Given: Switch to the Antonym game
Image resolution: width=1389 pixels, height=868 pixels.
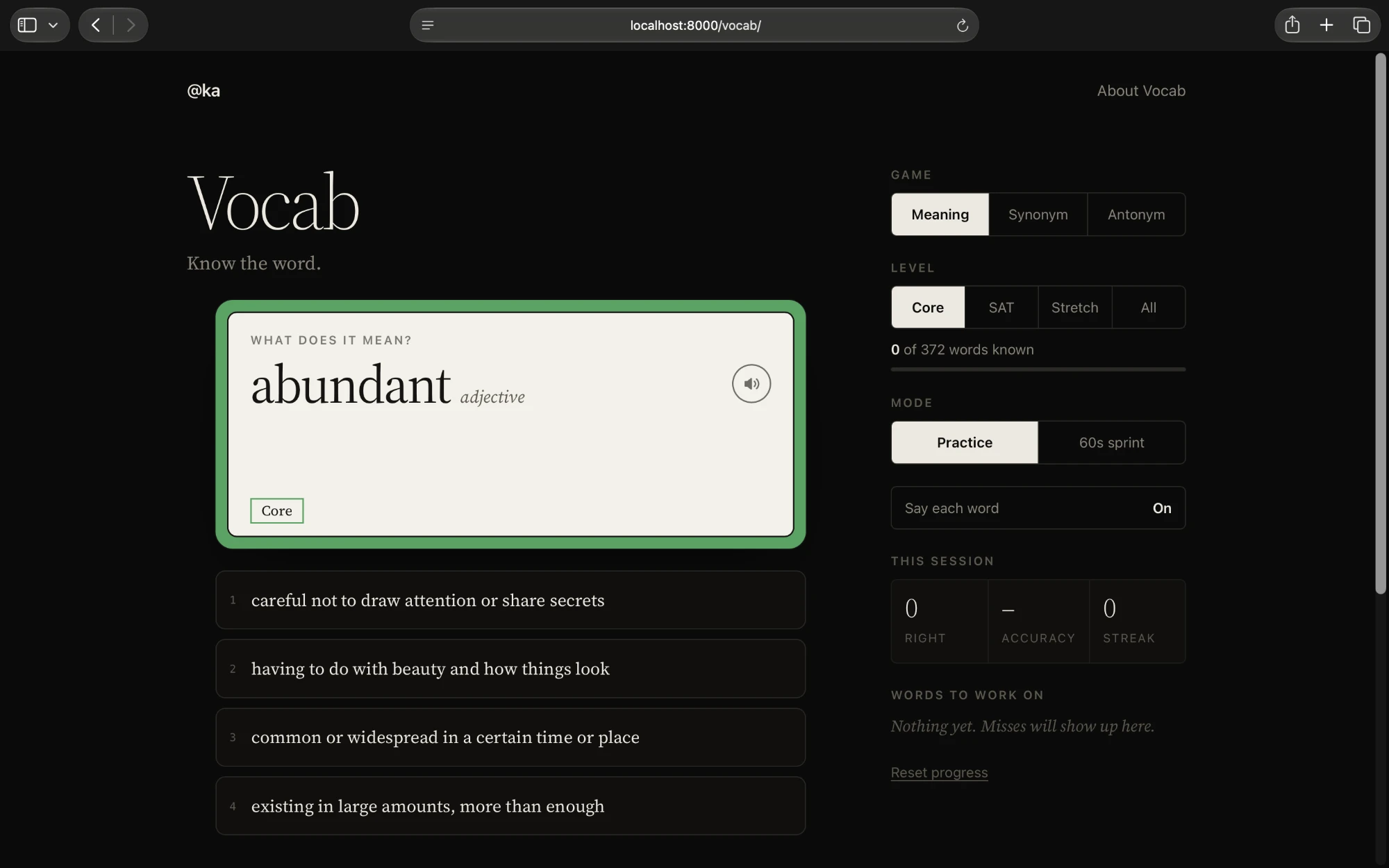Looking at the screenshot, I should [1136, 215].
